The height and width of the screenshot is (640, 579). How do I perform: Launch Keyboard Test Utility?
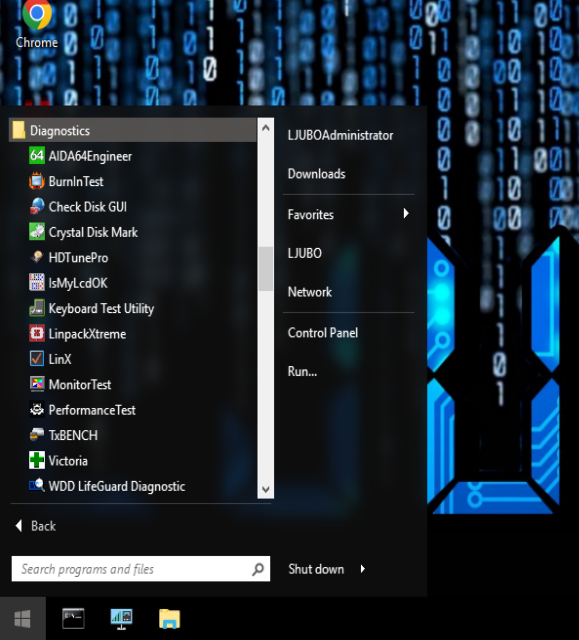click(133, 309)
